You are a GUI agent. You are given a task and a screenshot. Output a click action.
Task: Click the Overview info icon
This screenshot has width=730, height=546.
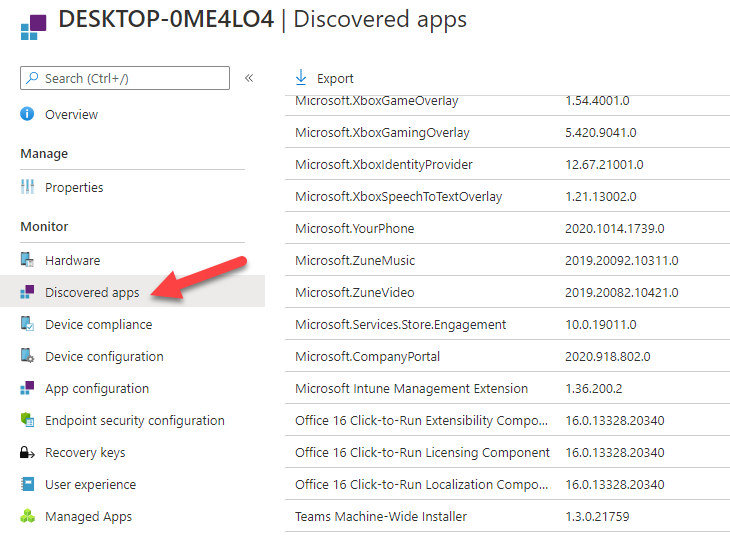[x=27, y=114]
